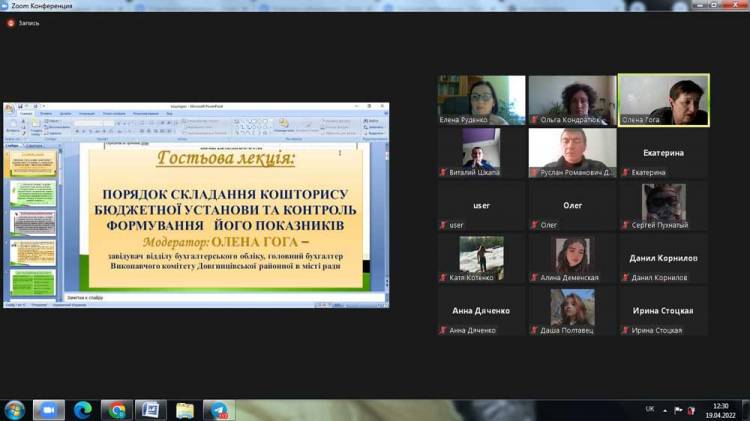Click Олена Гога's highlighted video tile
Viewport: 750px width, 421px height.
[663, 100]
